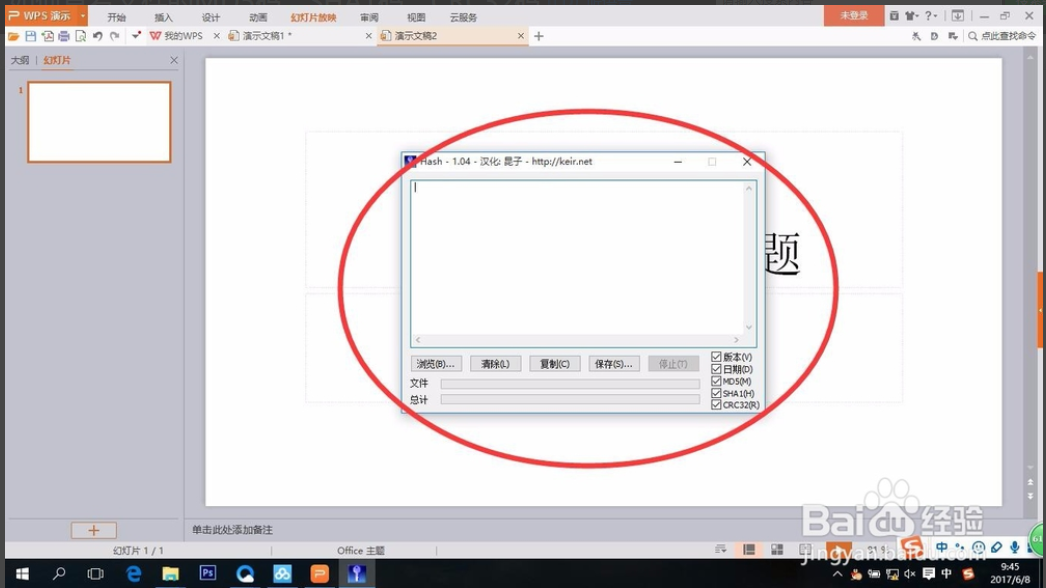
Task: Open the Windows Start menu
Action: [x=21, y=573]
